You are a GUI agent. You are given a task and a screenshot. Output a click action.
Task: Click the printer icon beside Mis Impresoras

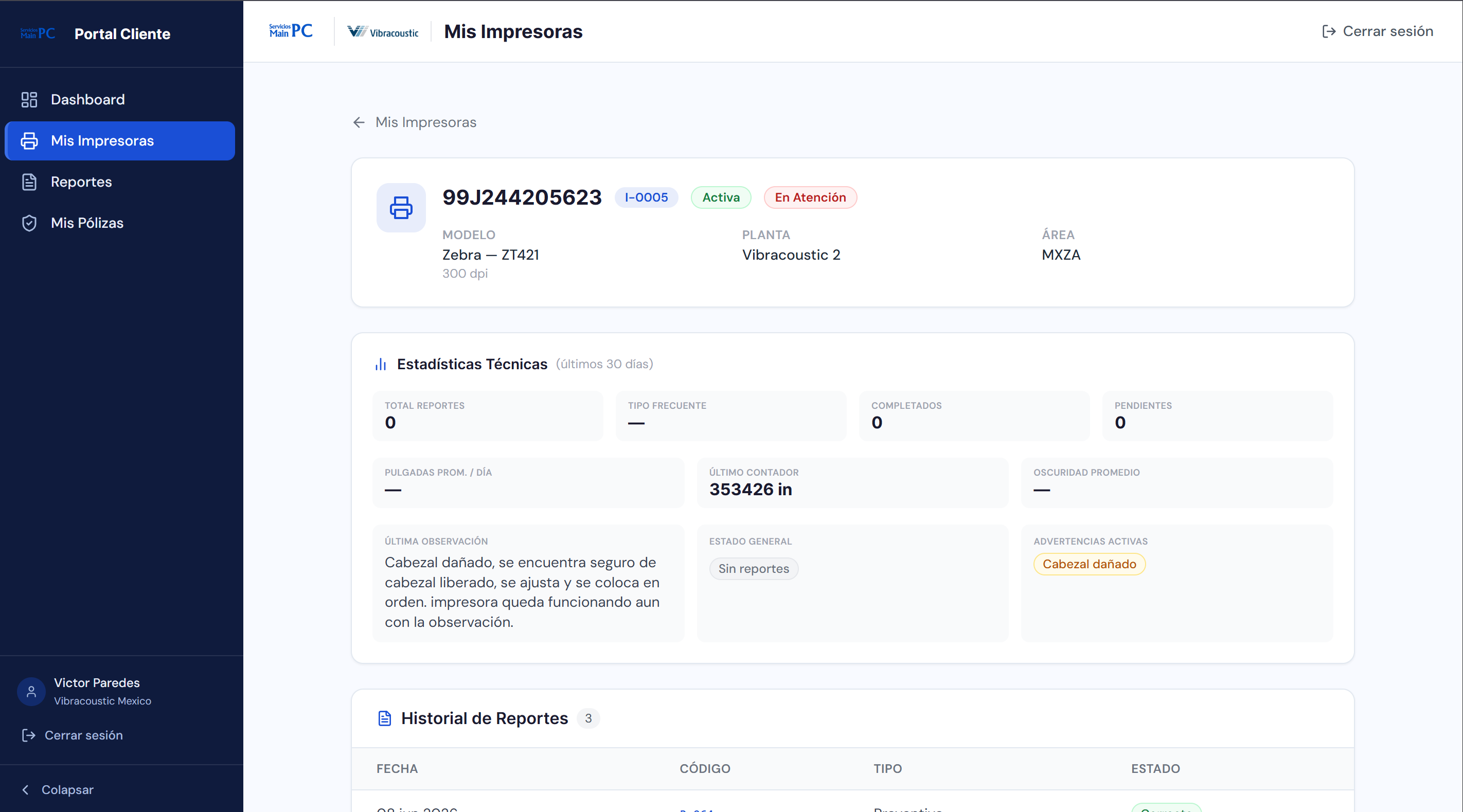coord(29,141)
